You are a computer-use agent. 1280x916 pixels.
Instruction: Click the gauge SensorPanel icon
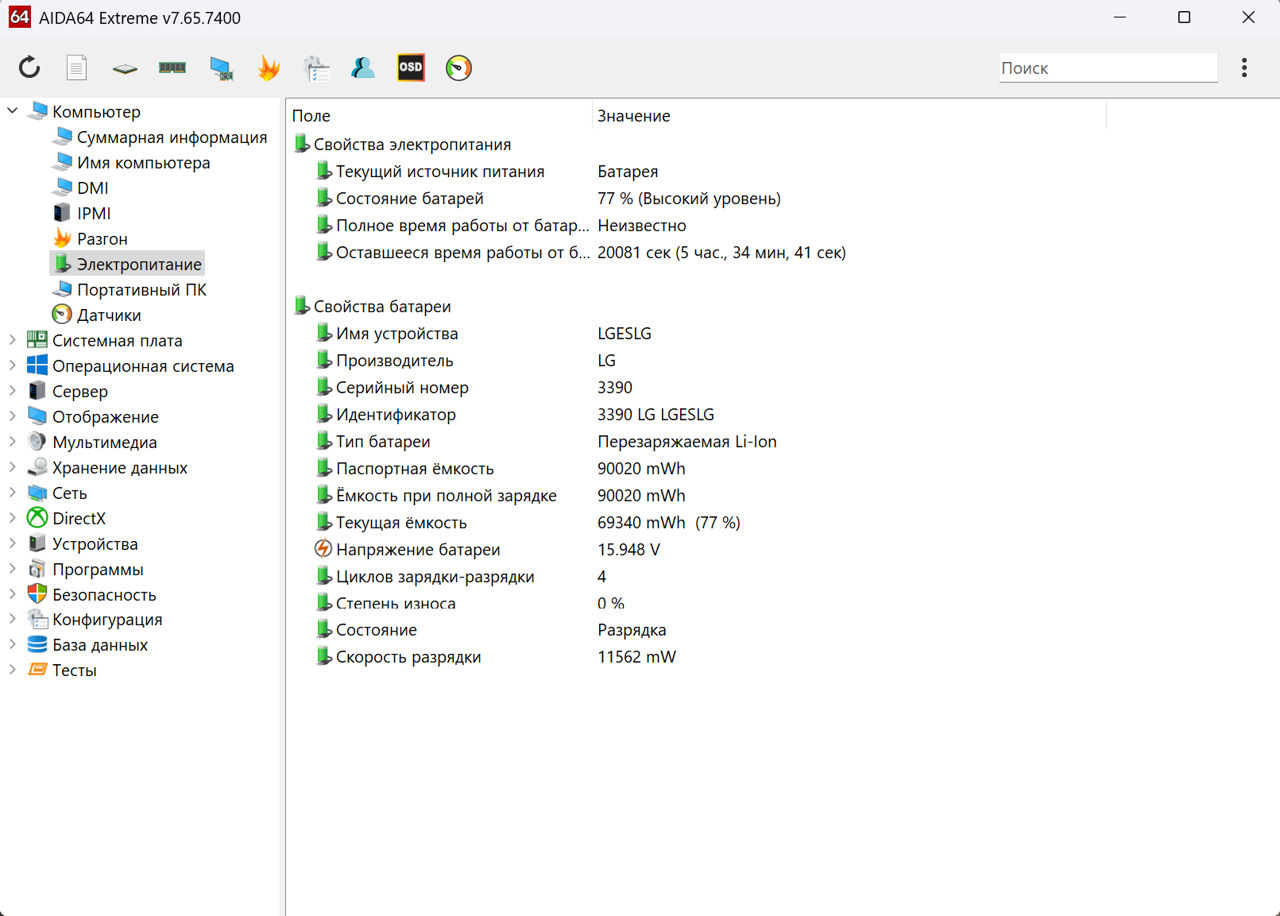[458, 68]
